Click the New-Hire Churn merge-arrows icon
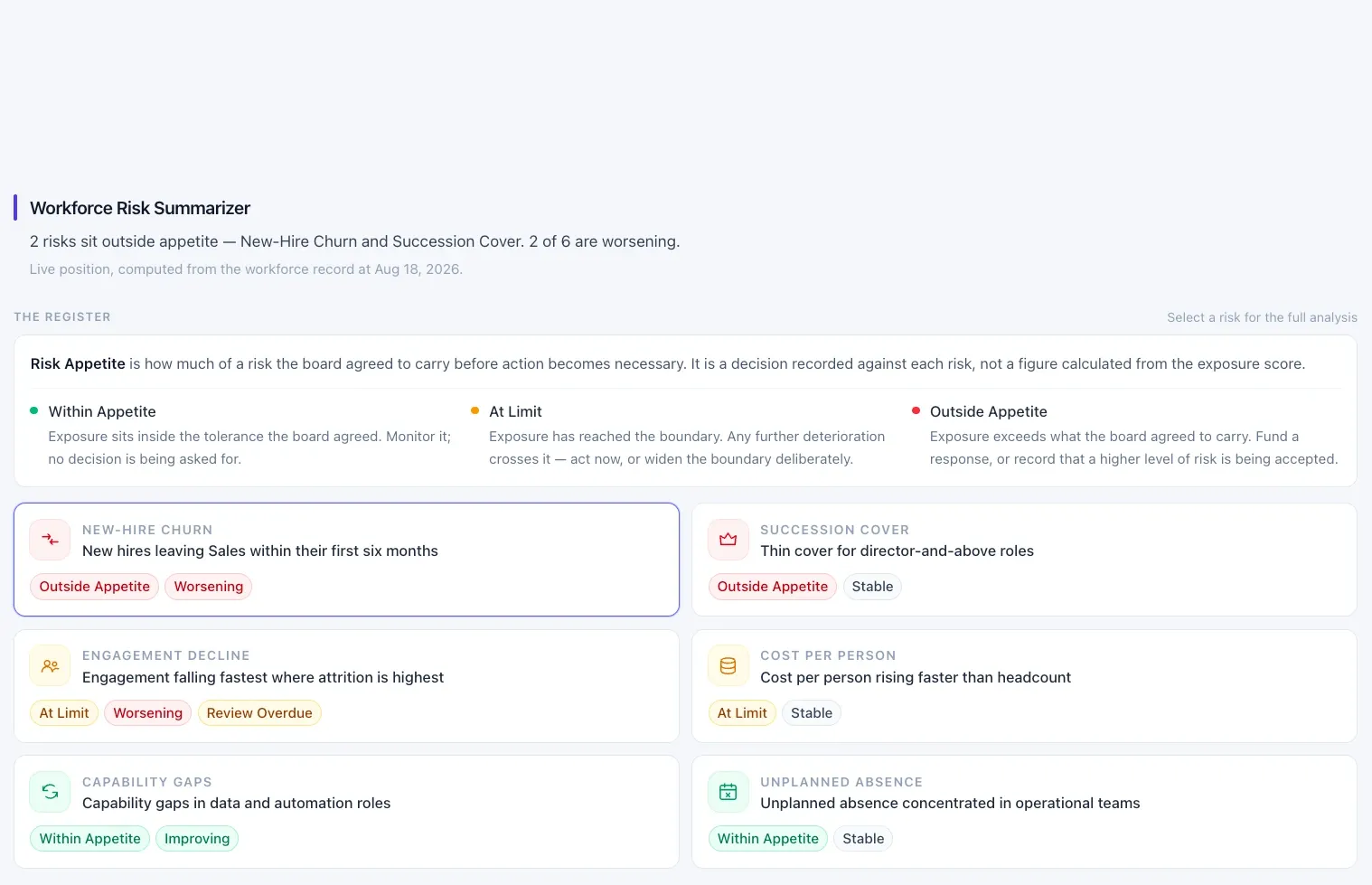 click(51, 540)
